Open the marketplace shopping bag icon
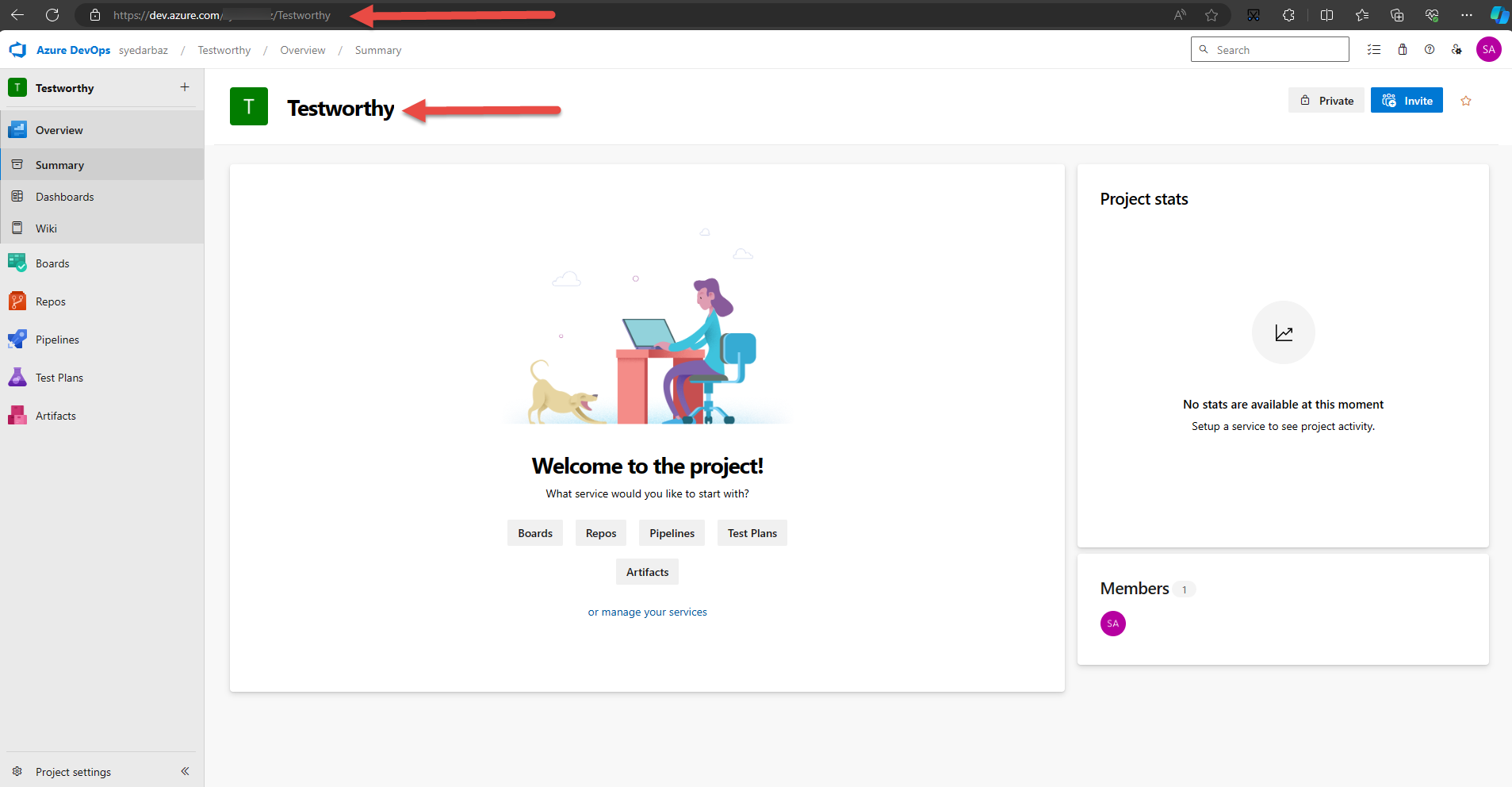This screenshot has width=1512, height=787. [x=1403, y=50]
